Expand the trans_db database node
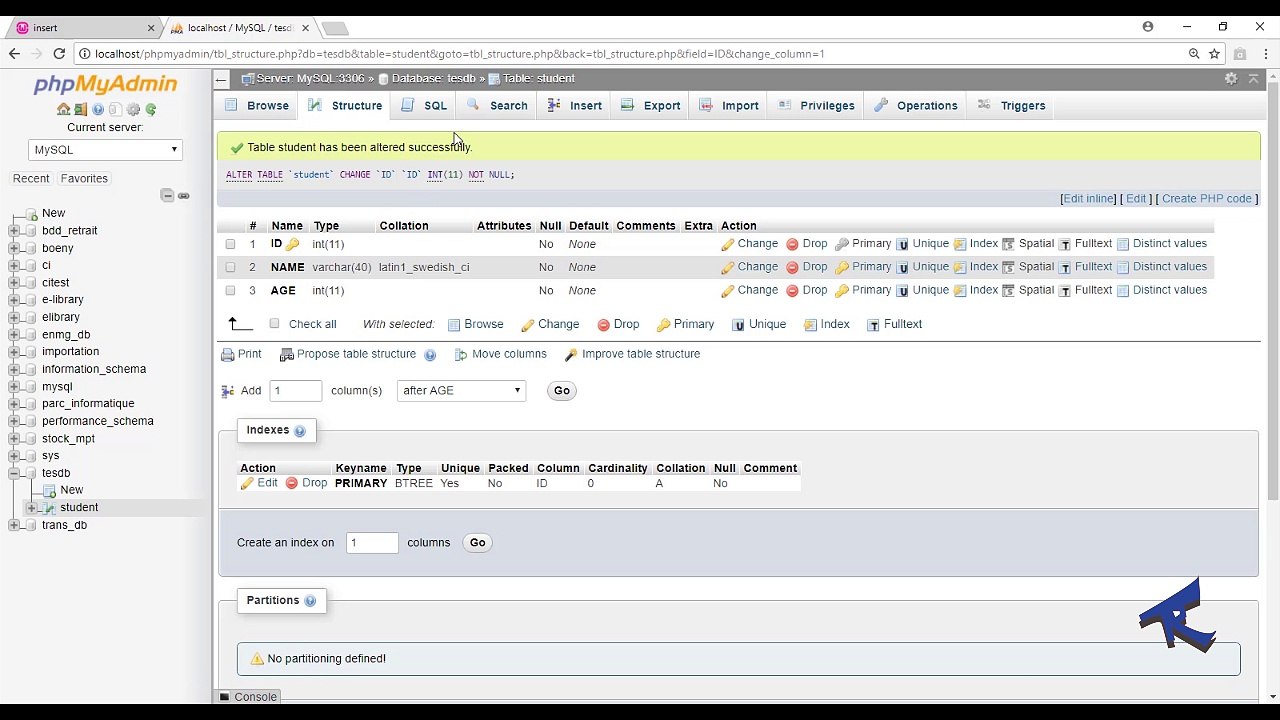 [x=14, y=525]
